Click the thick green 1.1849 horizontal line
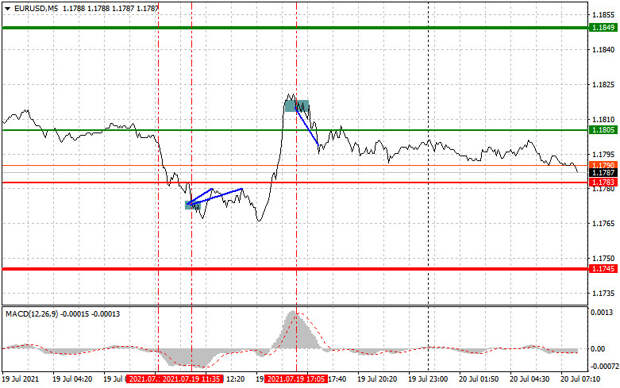This screenshot has height=388, width=620. (295, 28)
